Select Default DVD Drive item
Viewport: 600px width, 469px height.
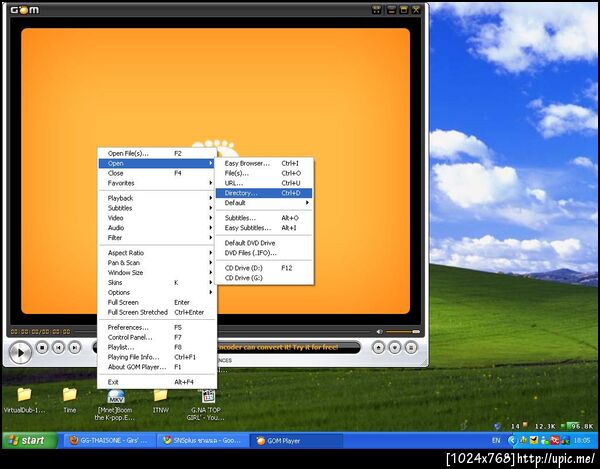(x=264, y=243)
